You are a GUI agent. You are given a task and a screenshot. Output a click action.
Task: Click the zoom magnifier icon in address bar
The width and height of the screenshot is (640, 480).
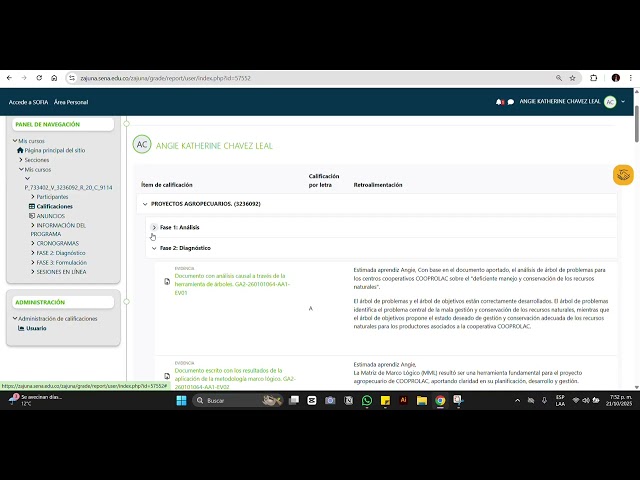(559, 78)
